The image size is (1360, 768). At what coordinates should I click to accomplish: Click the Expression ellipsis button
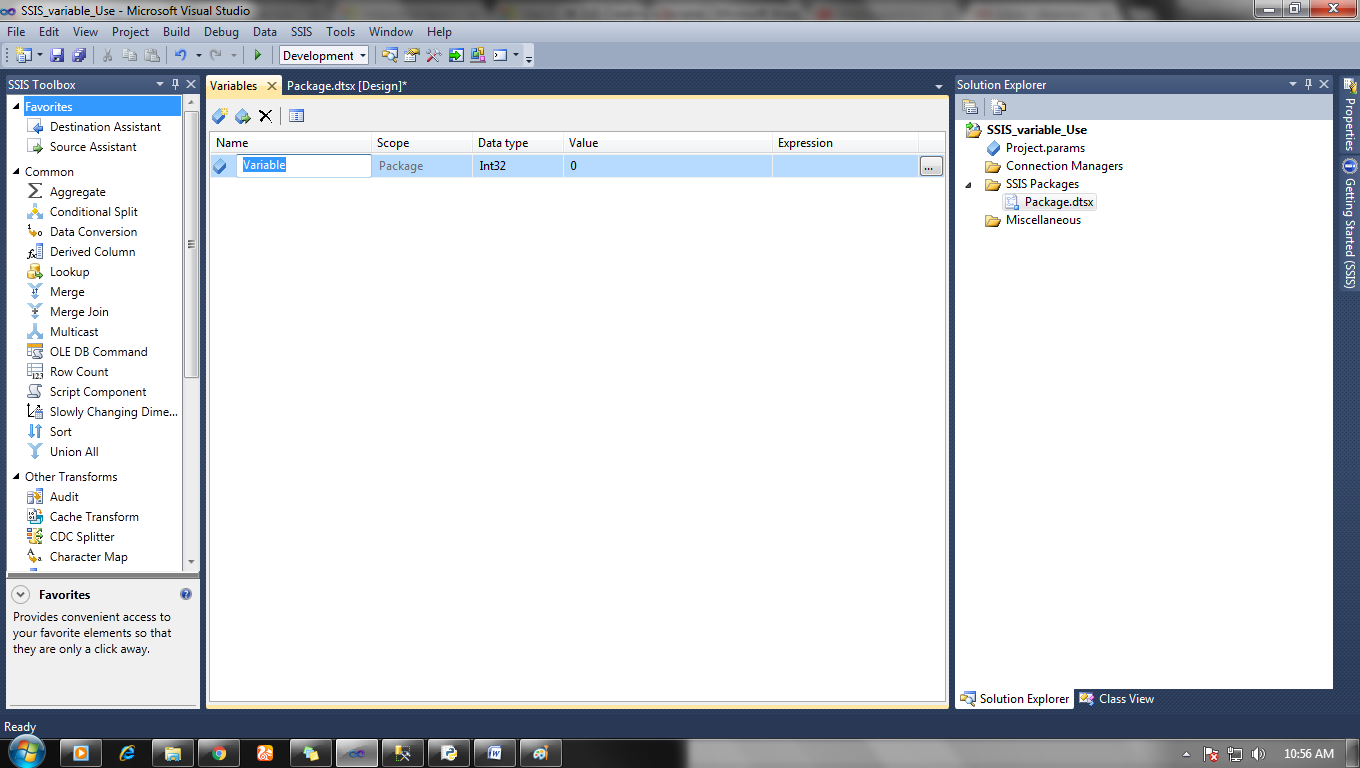point(931,166)
